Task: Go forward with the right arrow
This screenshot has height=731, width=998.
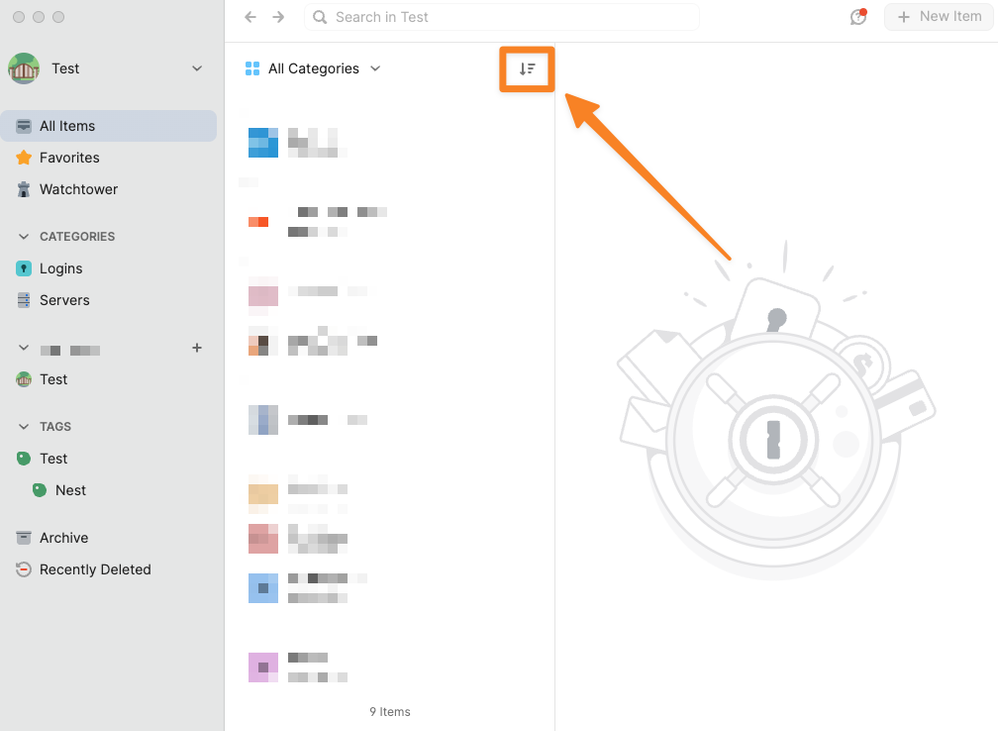Action: (x=278, y=17)
